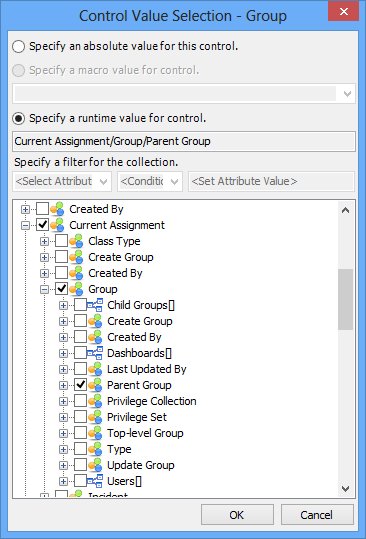Click the Child Groups collection icon
The height and width of the screenshot is (539, 366).
[x=95, y=305]
